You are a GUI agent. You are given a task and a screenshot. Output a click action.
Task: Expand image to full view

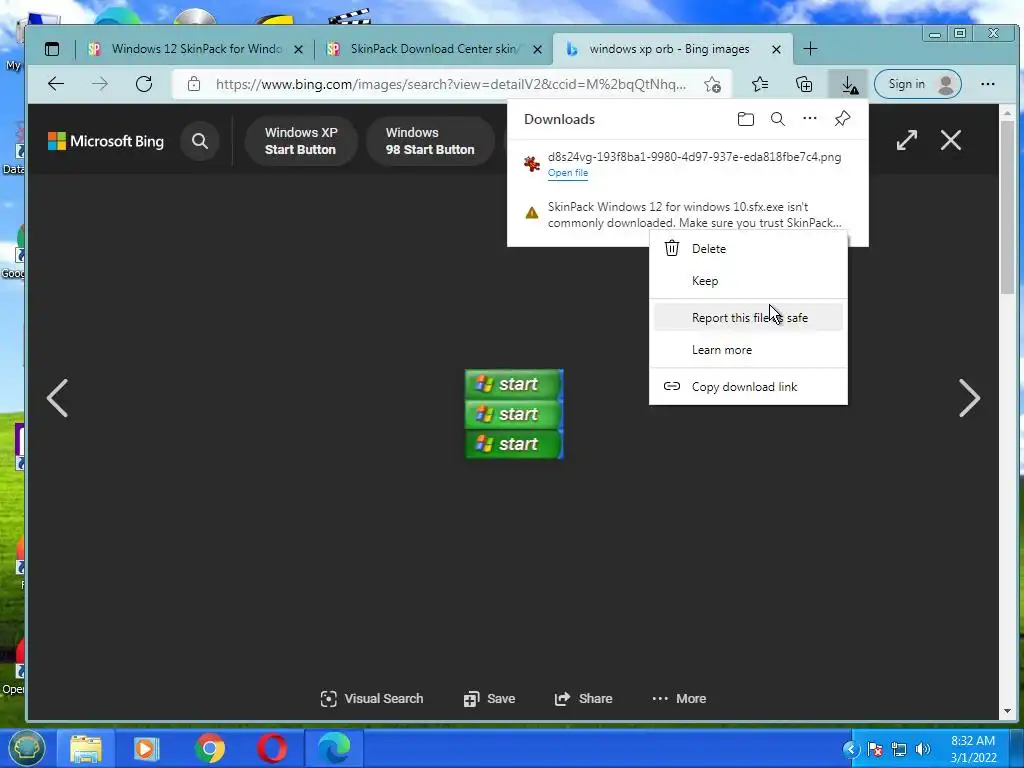tap(906, 140)
